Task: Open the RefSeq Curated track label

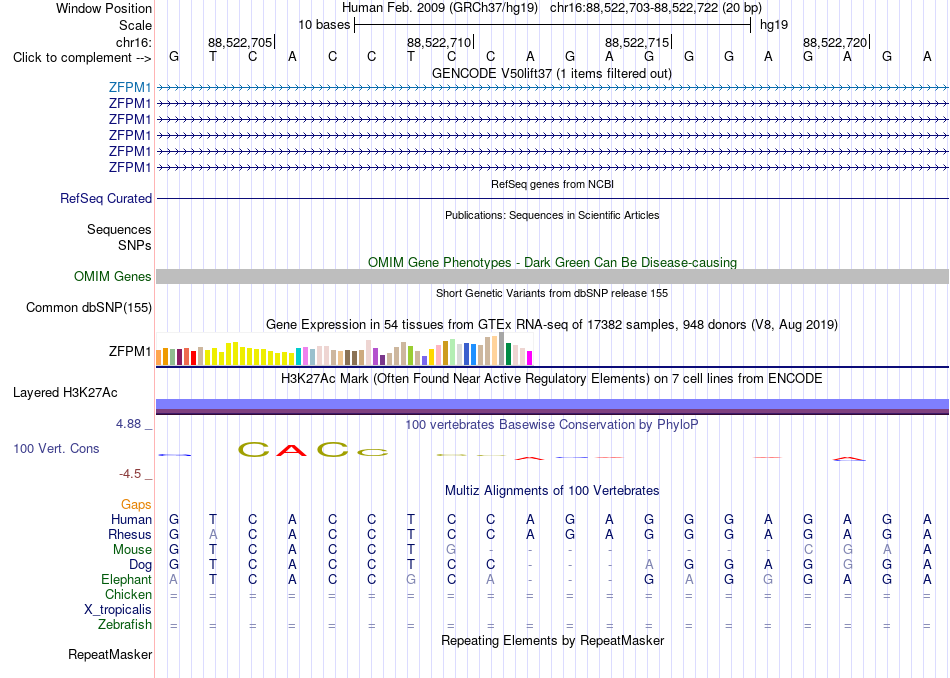Action: tap(106, 199)
